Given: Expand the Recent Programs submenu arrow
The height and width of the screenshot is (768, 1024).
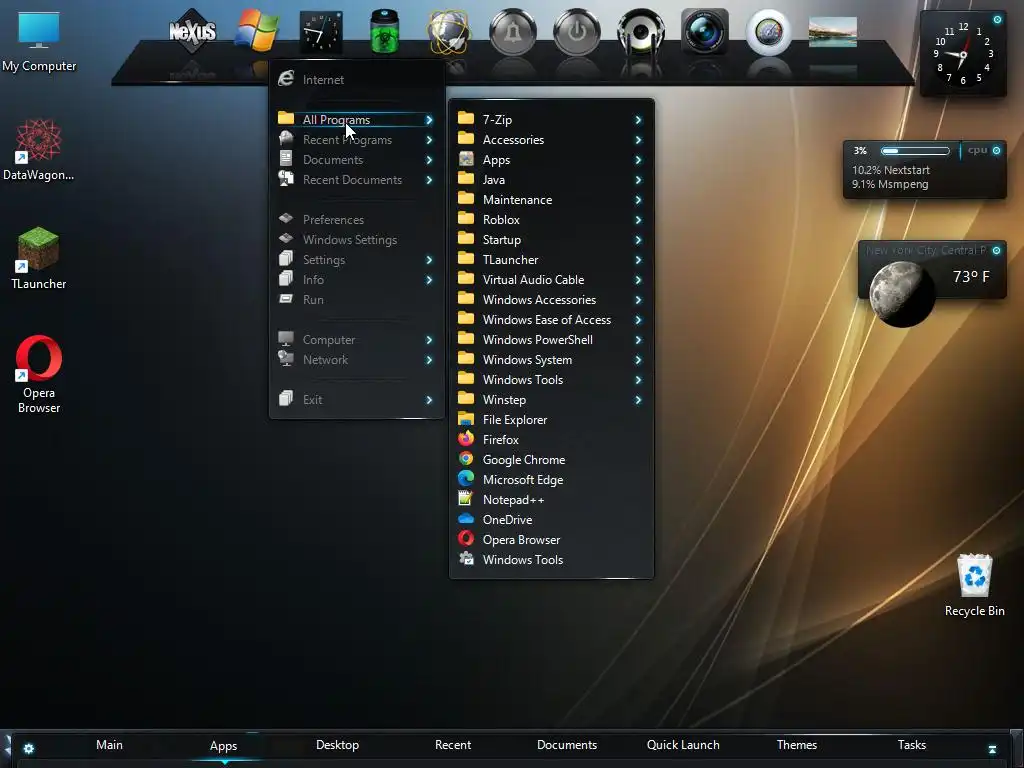Looking at the screenshot, I should [x=429, y=140].
